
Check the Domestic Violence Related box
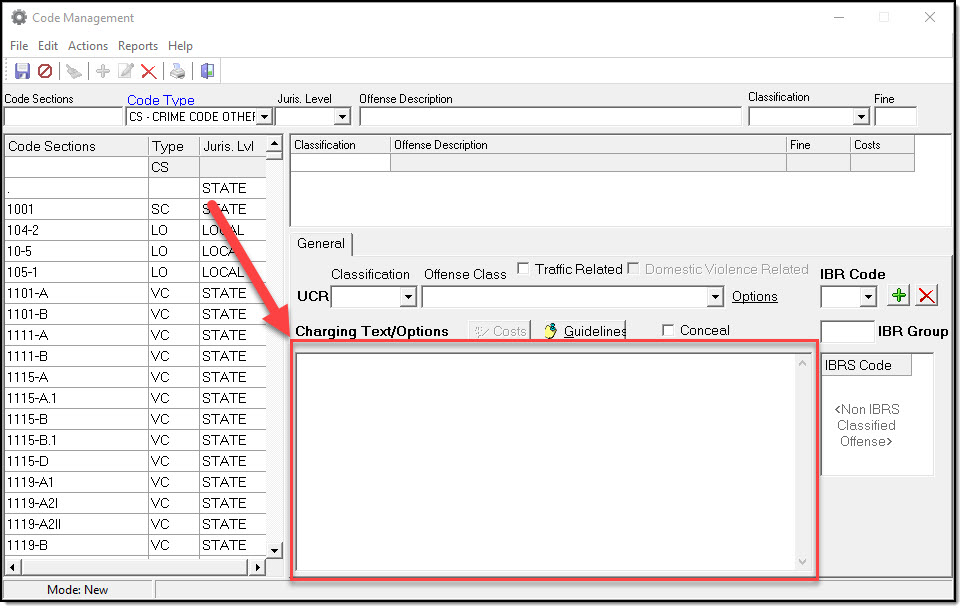click(633, 269)
